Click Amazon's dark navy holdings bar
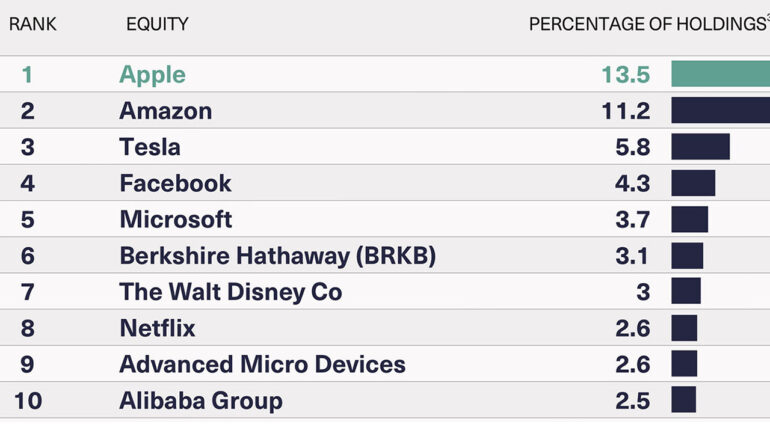770x433 pixels. [720, 110]
